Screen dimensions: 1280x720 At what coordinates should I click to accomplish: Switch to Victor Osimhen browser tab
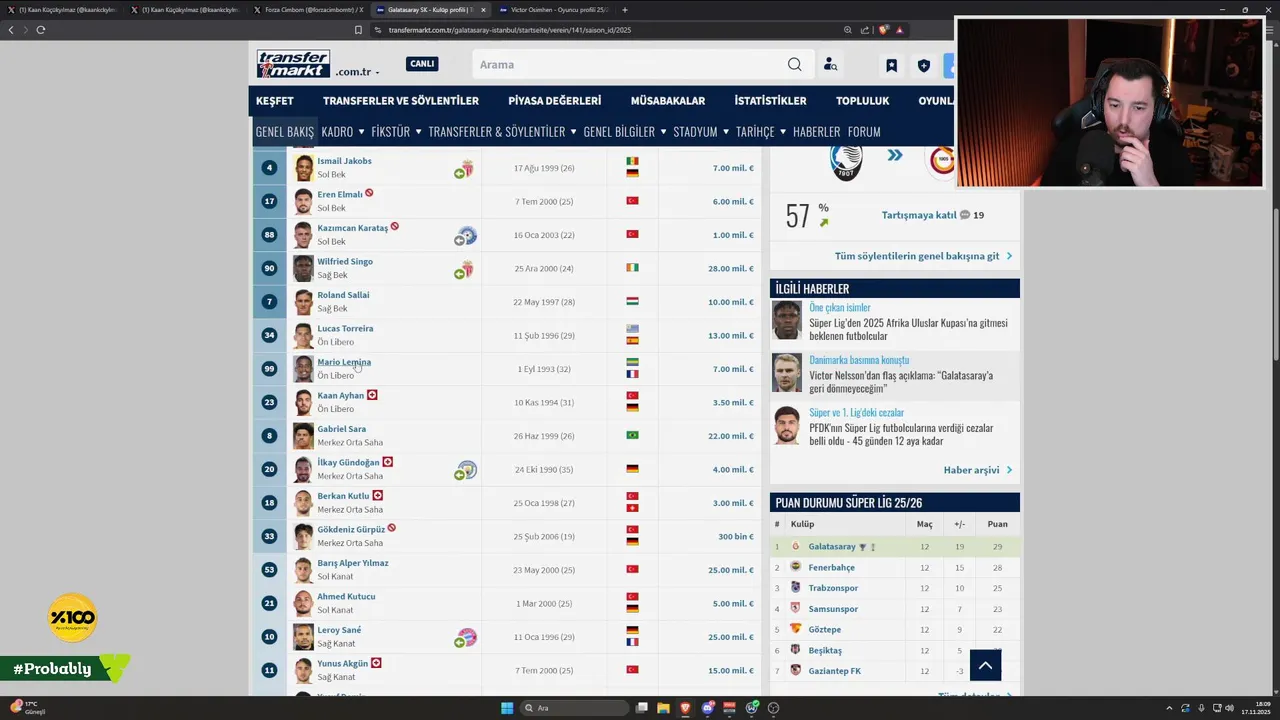tap(555, 10)
